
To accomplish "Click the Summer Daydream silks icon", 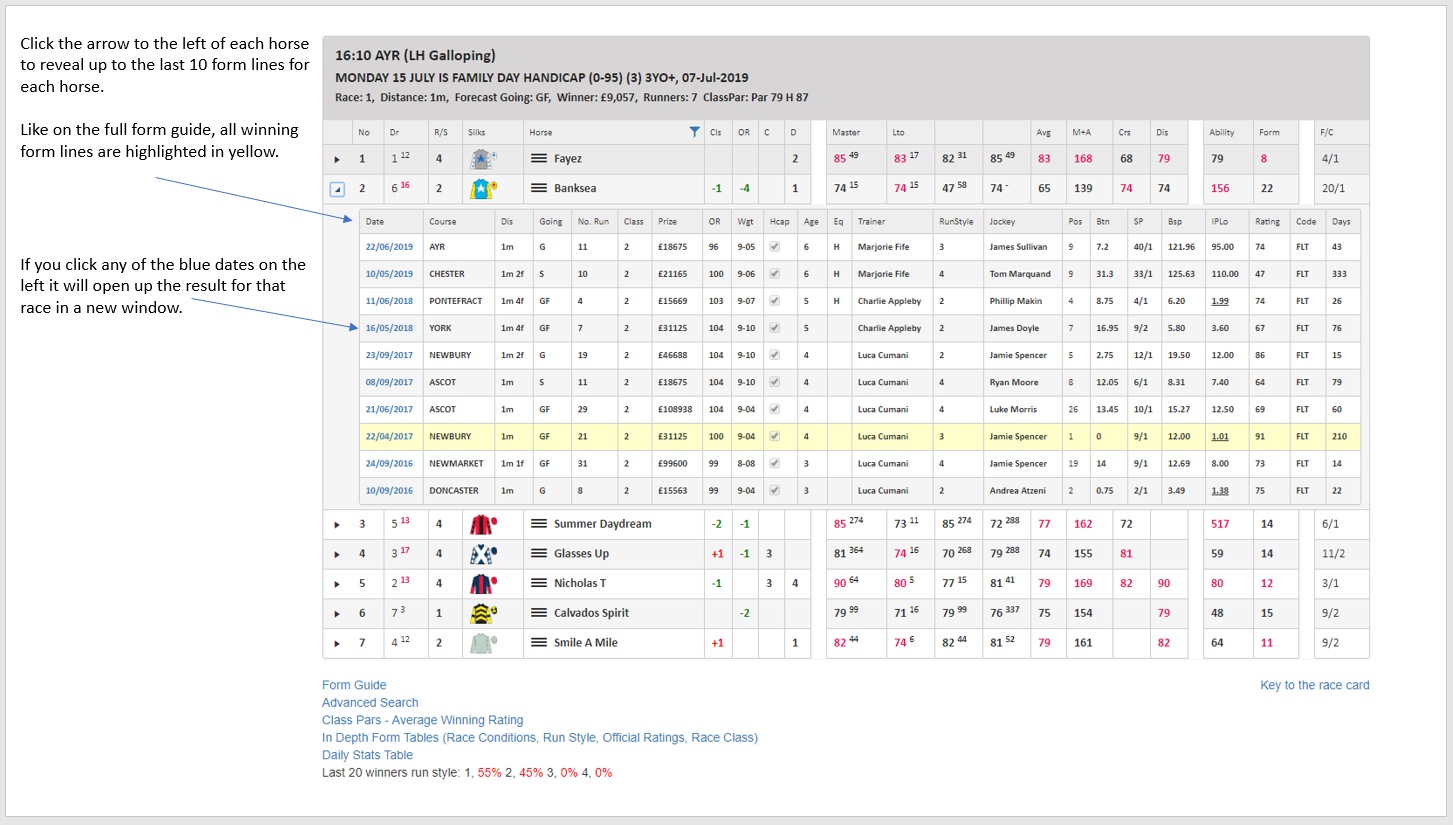I will tap(484, 524).
